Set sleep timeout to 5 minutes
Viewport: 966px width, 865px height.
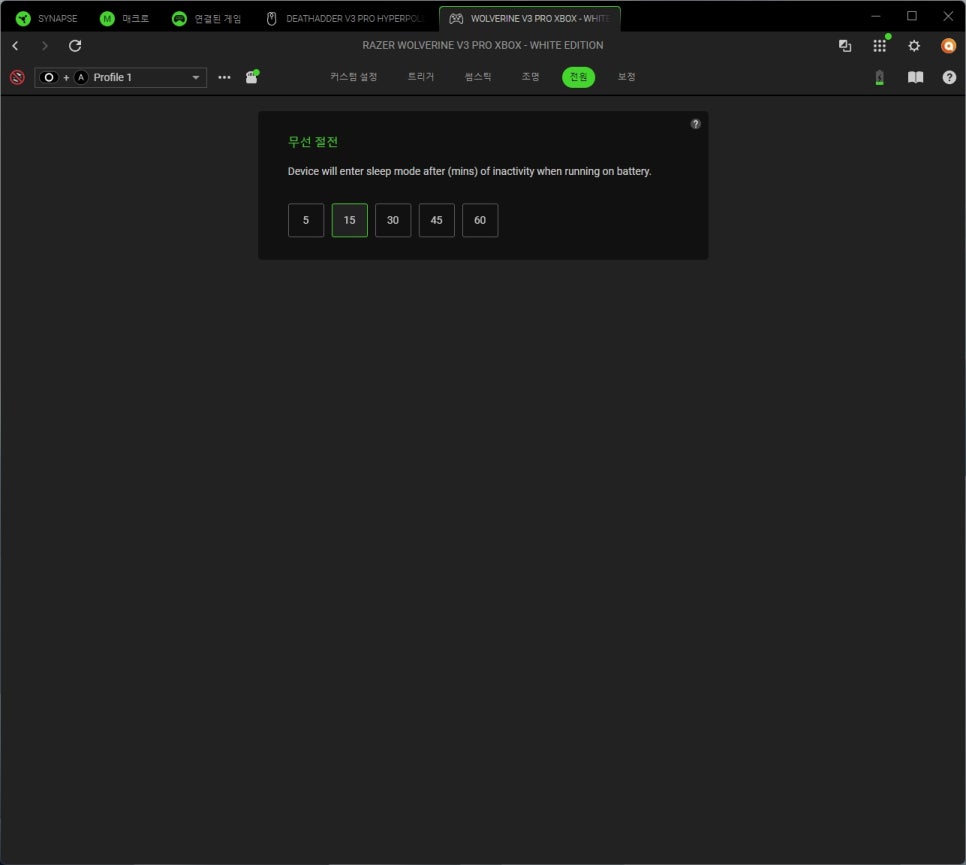click(x=306, y=220)
